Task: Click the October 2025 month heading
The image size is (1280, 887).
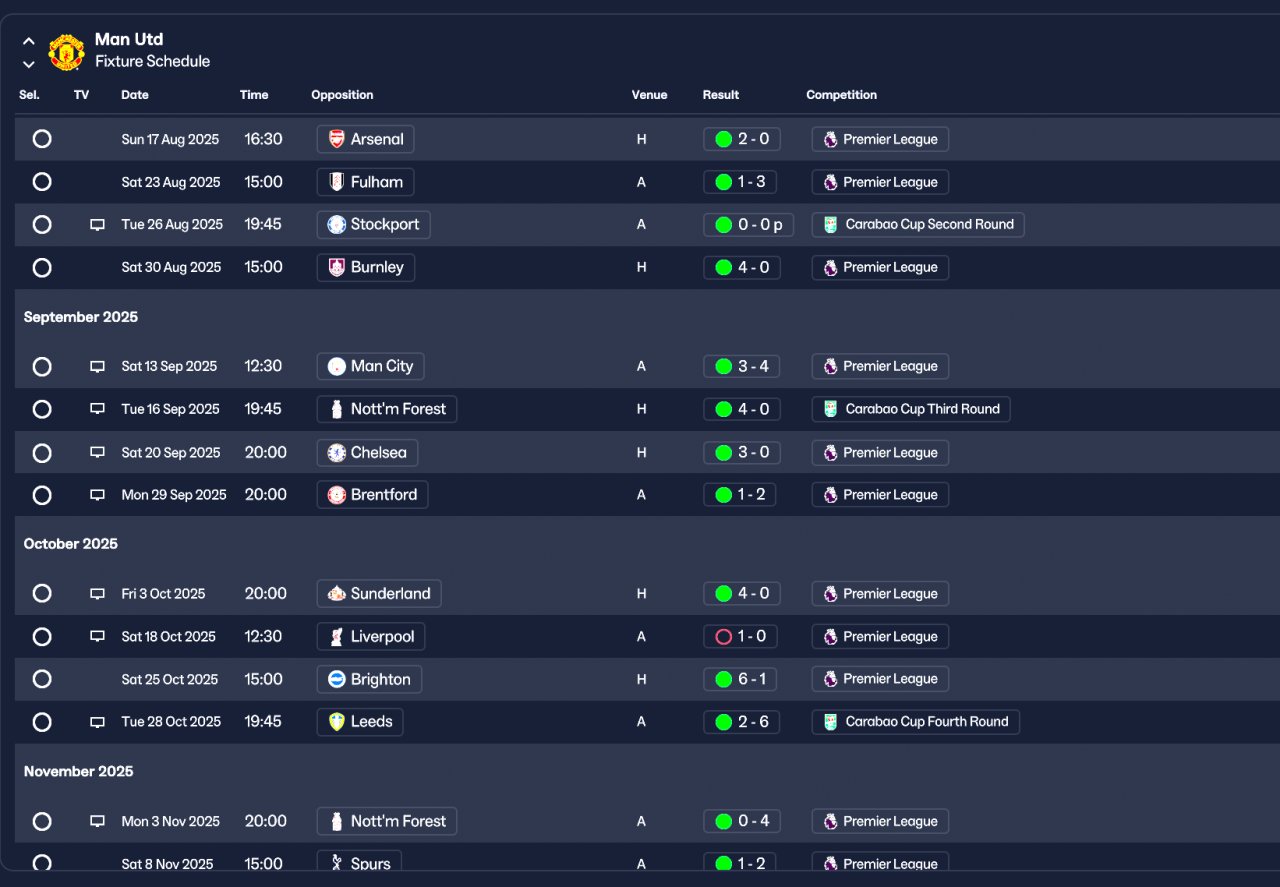Action: coord(71,544)
